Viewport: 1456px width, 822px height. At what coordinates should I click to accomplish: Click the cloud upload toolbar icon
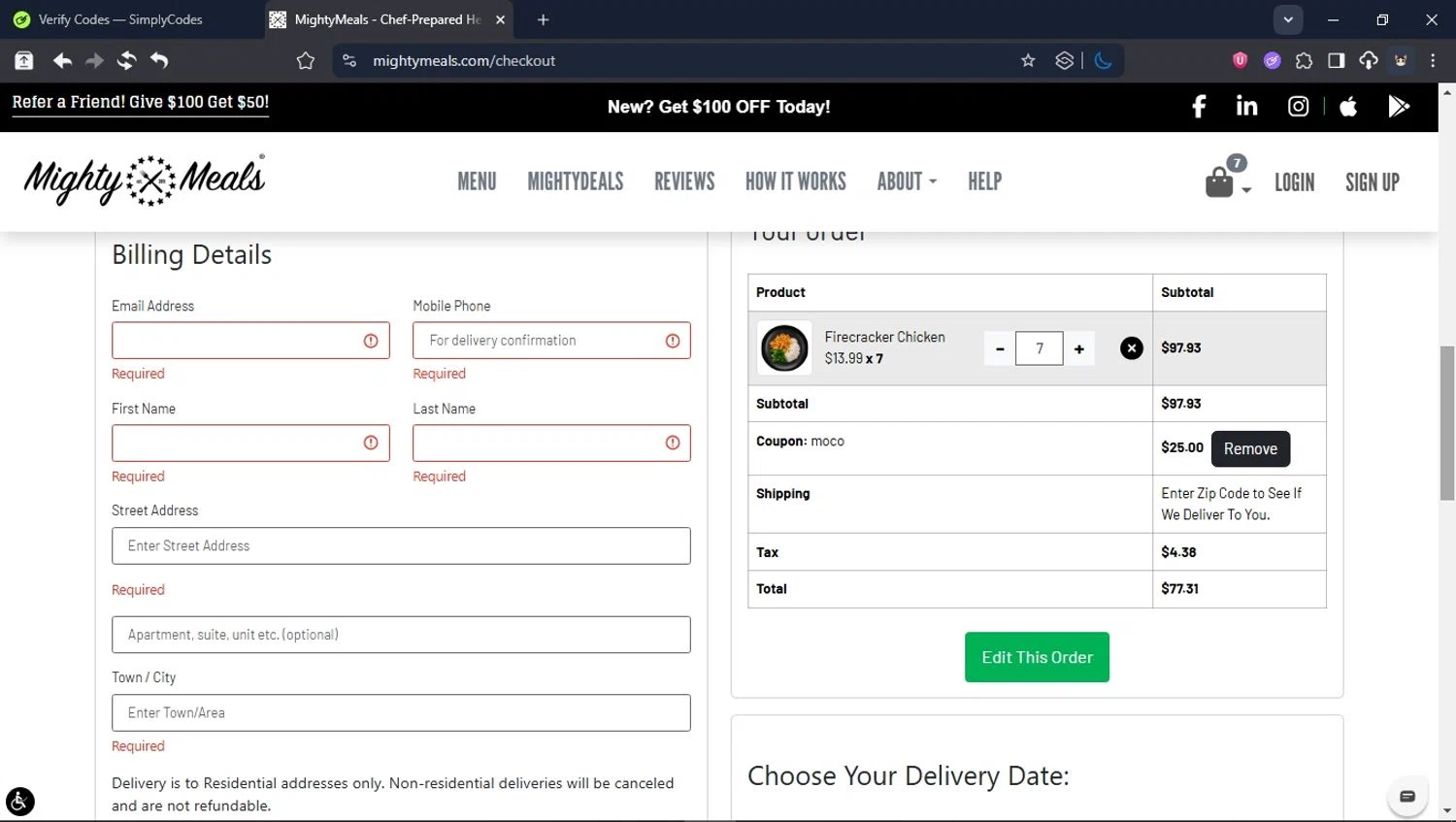[1368, 60]
